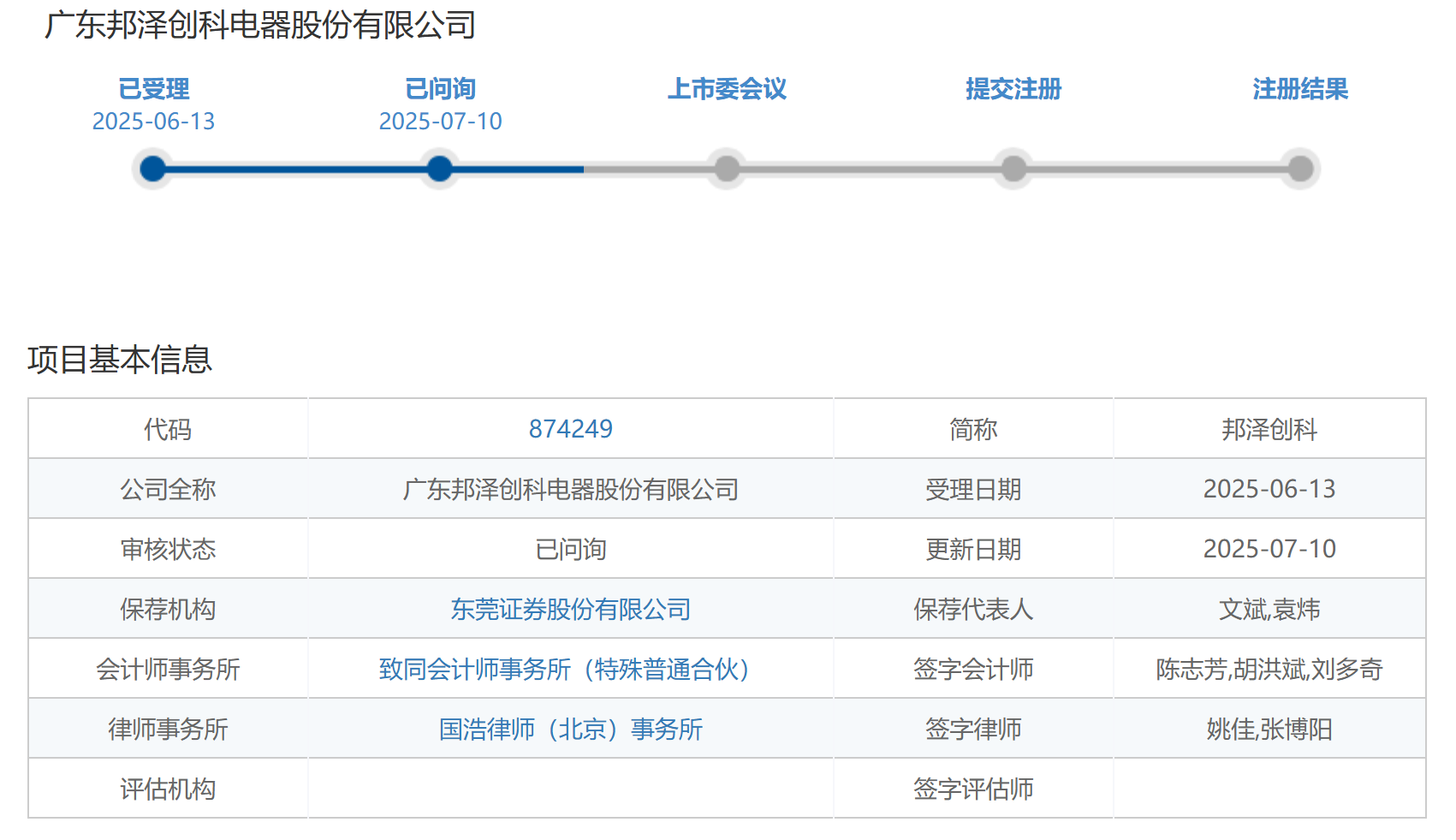This screenshot has width=1456, height=840.
Task: Click the 陈志芳,胡洪斌,刘多奇 accountants cell
Action: [1269, 669]
